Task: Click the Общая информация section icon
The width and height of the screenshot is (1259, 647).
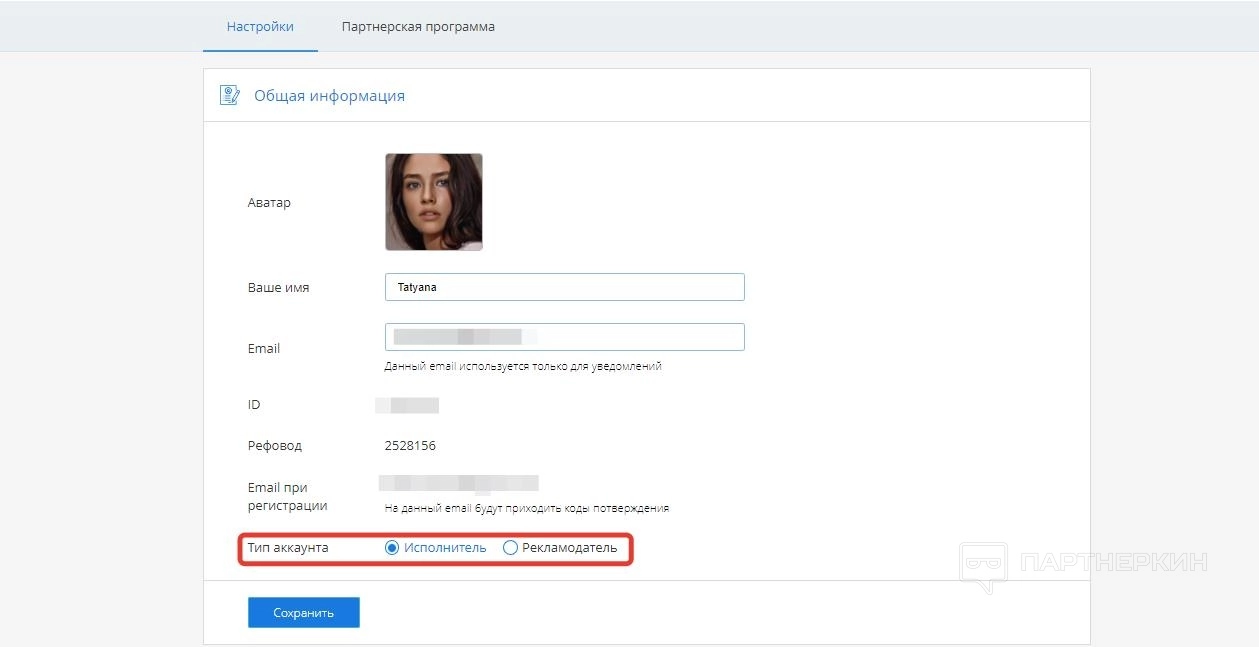Action: [230, 96]
